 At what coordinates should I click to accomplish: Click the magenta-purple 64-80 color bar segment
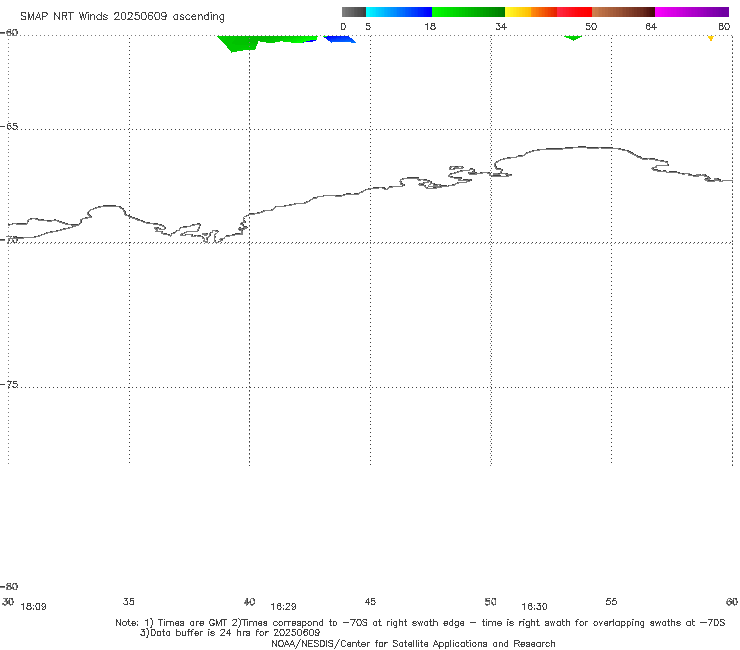[692, 12]
